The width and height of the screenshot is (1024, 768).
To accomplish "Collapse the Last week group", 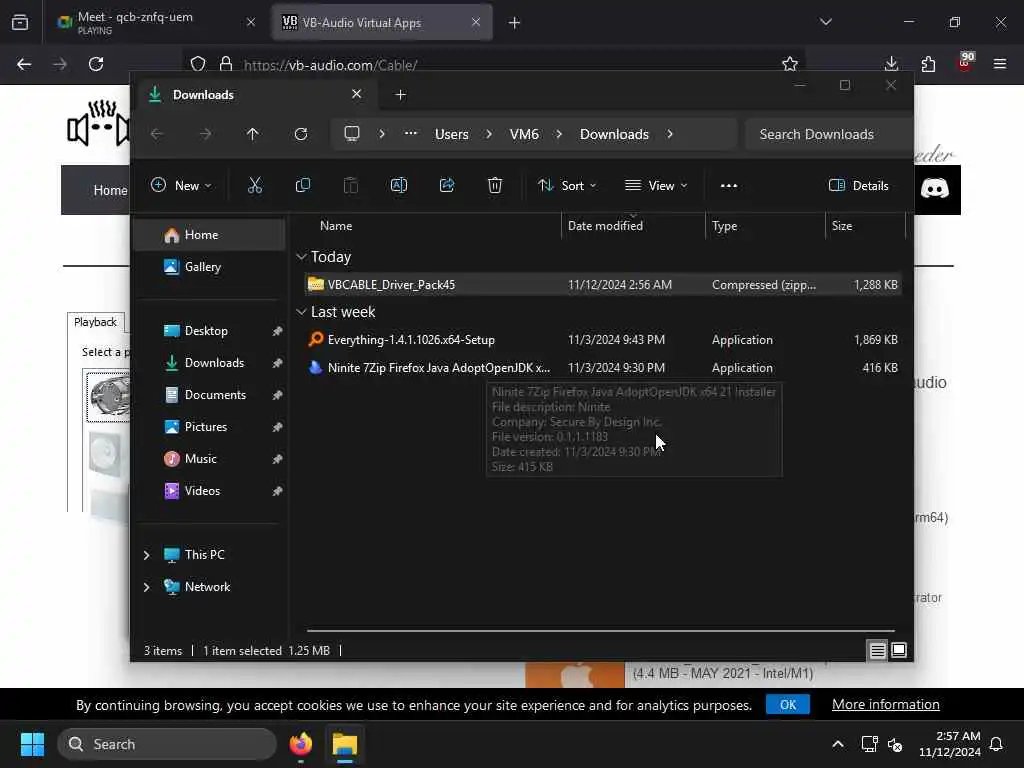I will pyautogui.click(x=301, y=312).
